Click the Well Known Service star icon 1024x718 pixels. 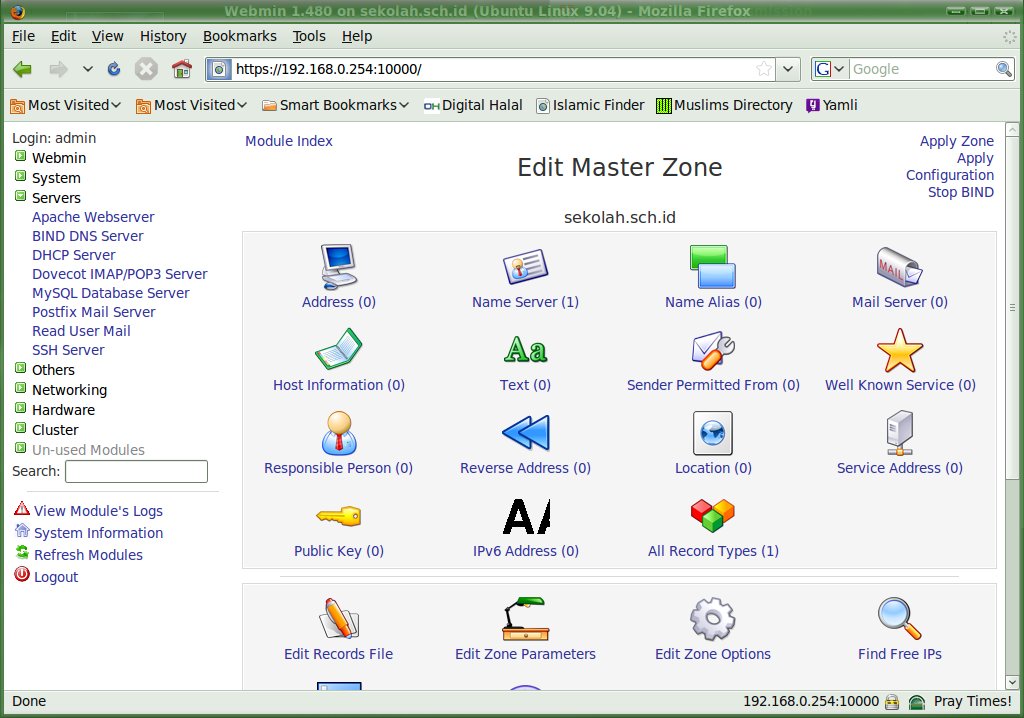[899, 350]
